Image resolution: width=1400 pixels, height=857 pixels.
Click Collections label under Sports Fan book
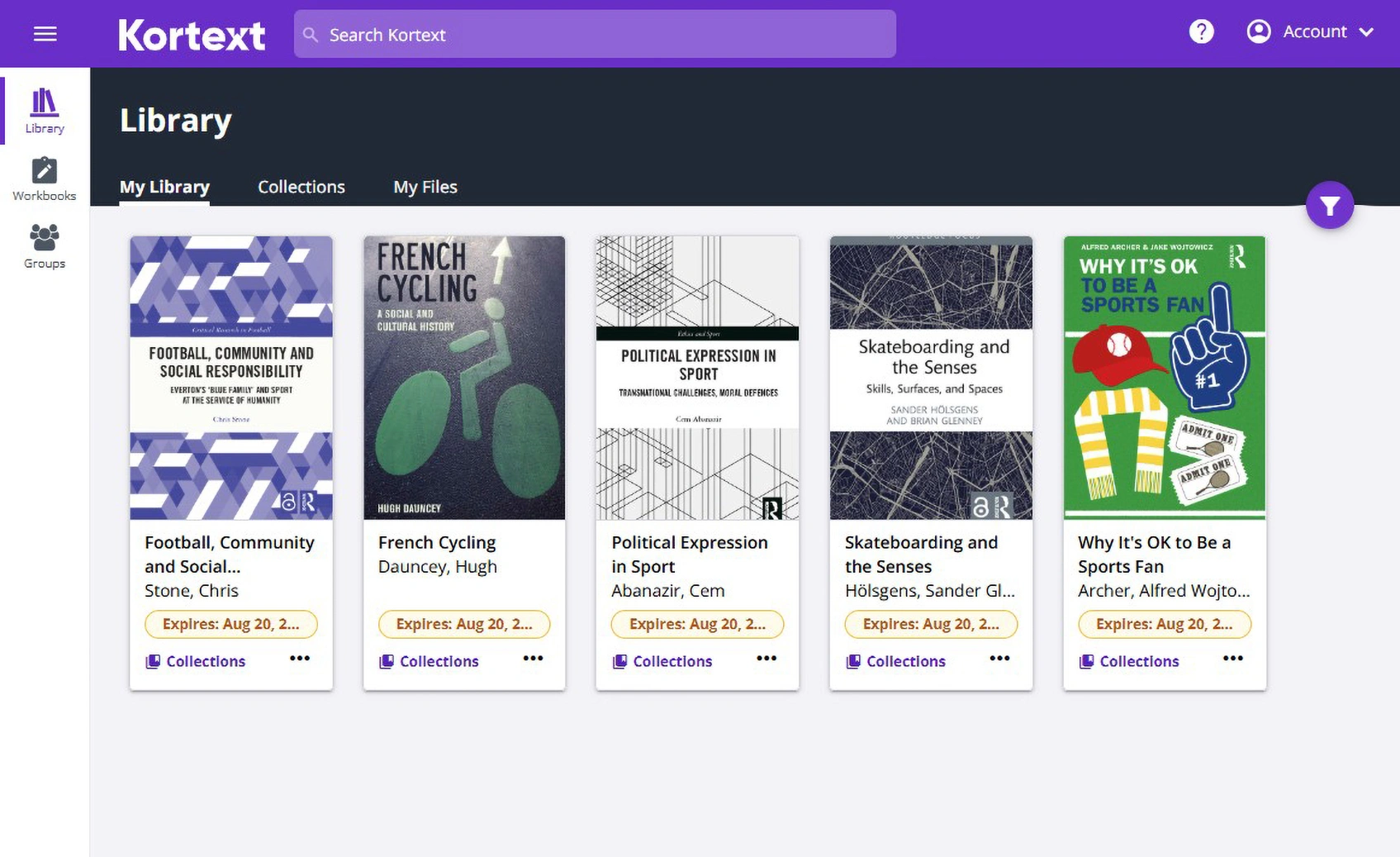click(x=1139, y=661)
